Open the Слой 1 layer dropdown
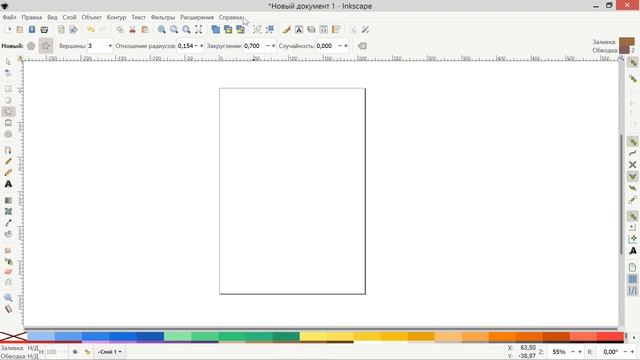 click(x=109, y=352)
